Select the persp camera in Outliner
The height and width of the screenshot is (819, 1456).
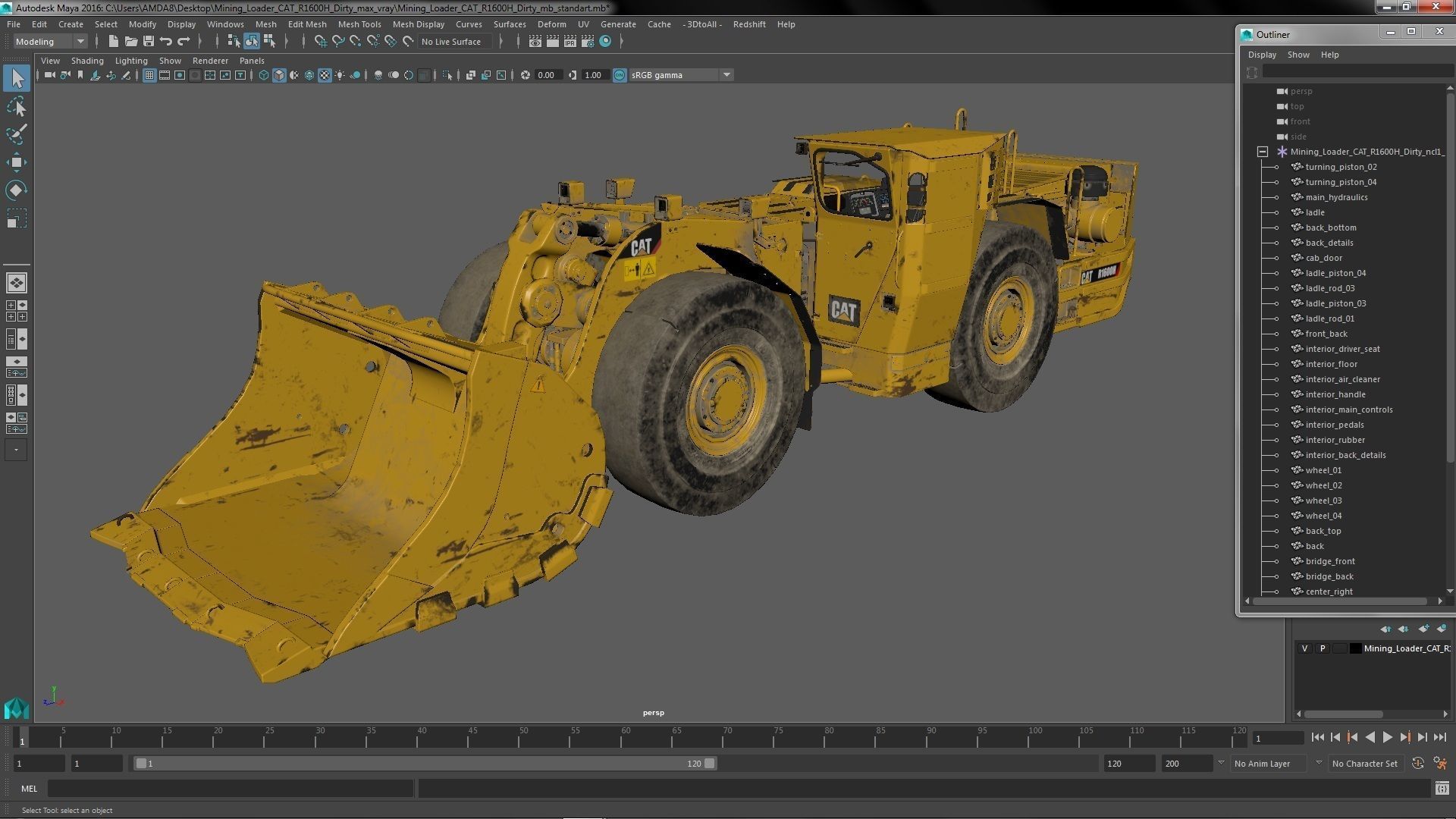[1301, 91]
